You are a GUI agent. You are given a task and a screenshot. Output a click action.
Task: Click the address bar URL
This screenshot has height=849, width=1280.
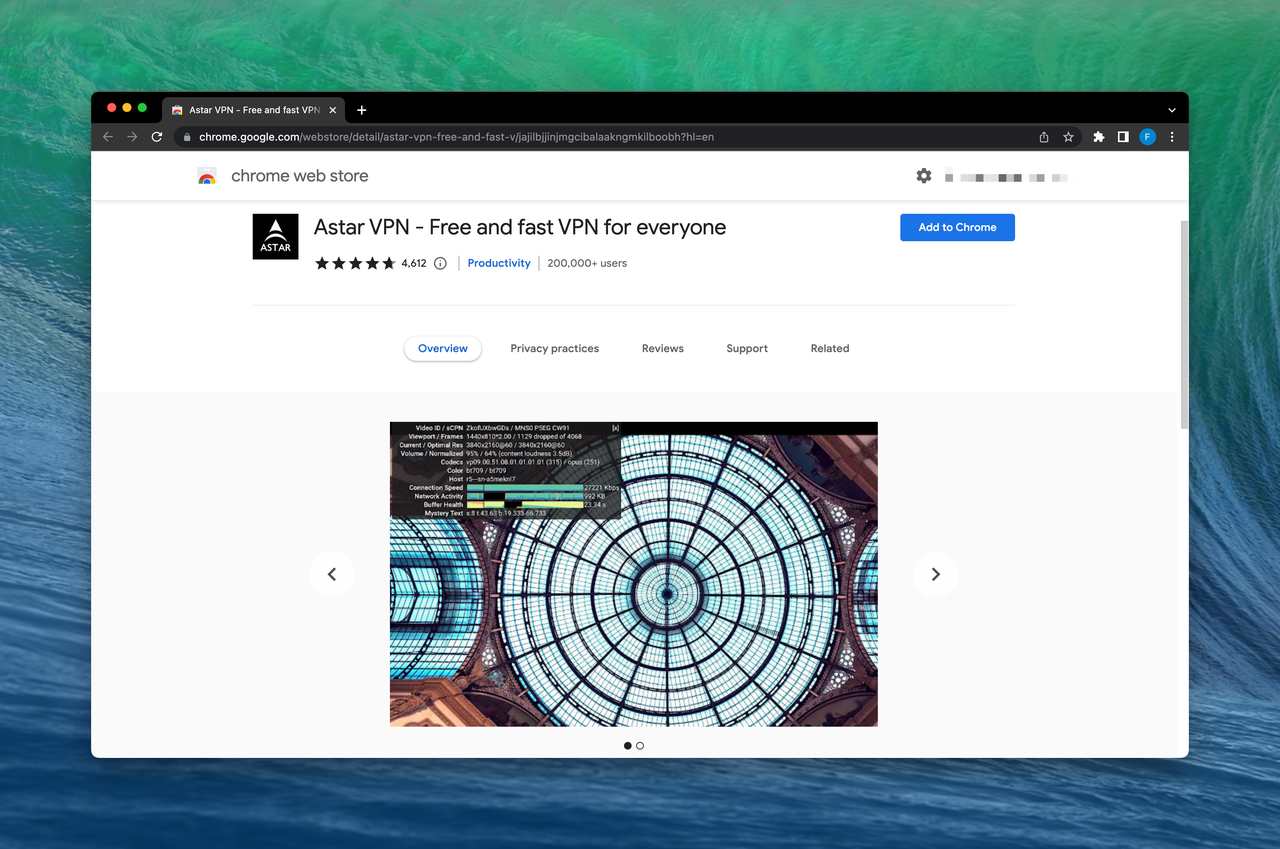456,137
